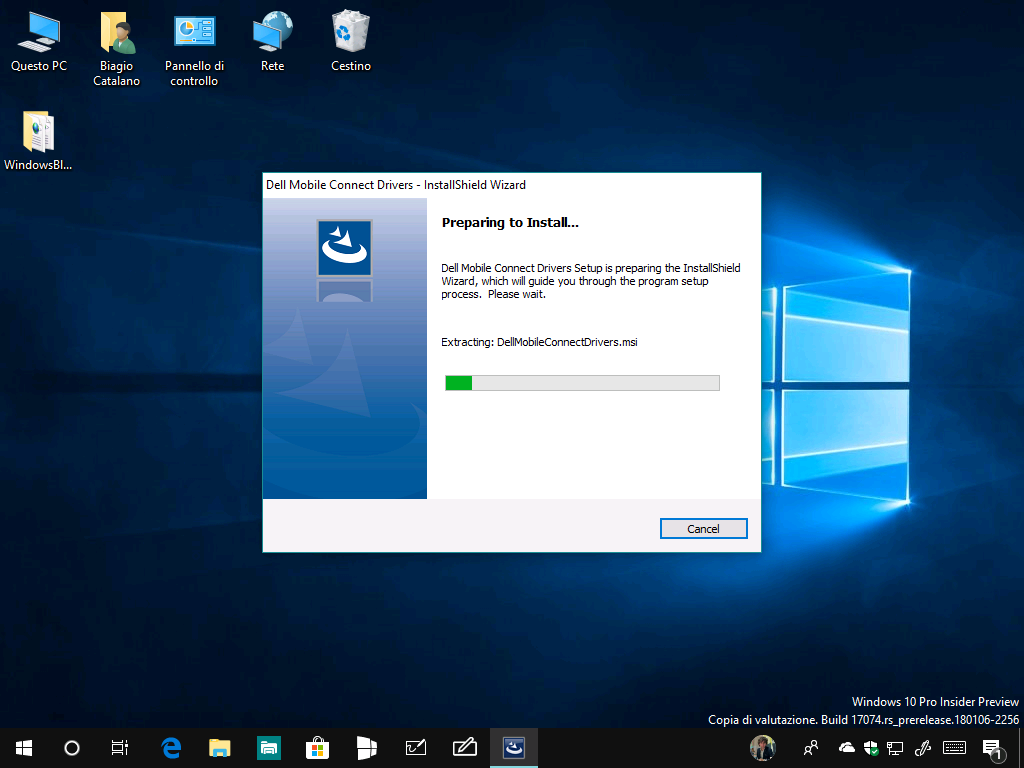Show the touch keyboard from the tray

(x=955, y=748)
